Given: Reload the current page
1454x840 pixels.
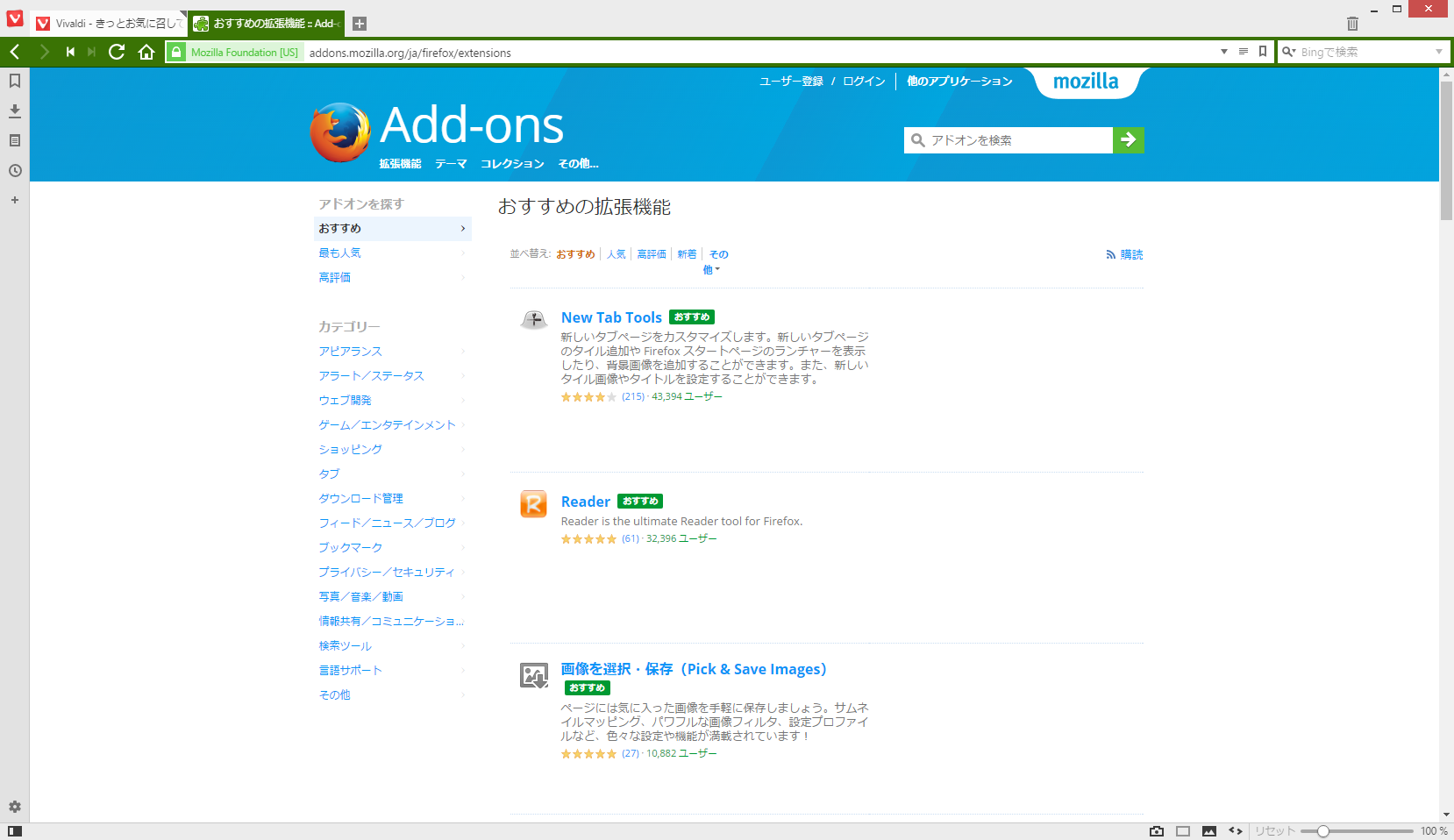Looking at the screenshot, I should click(x=117, y=52).
